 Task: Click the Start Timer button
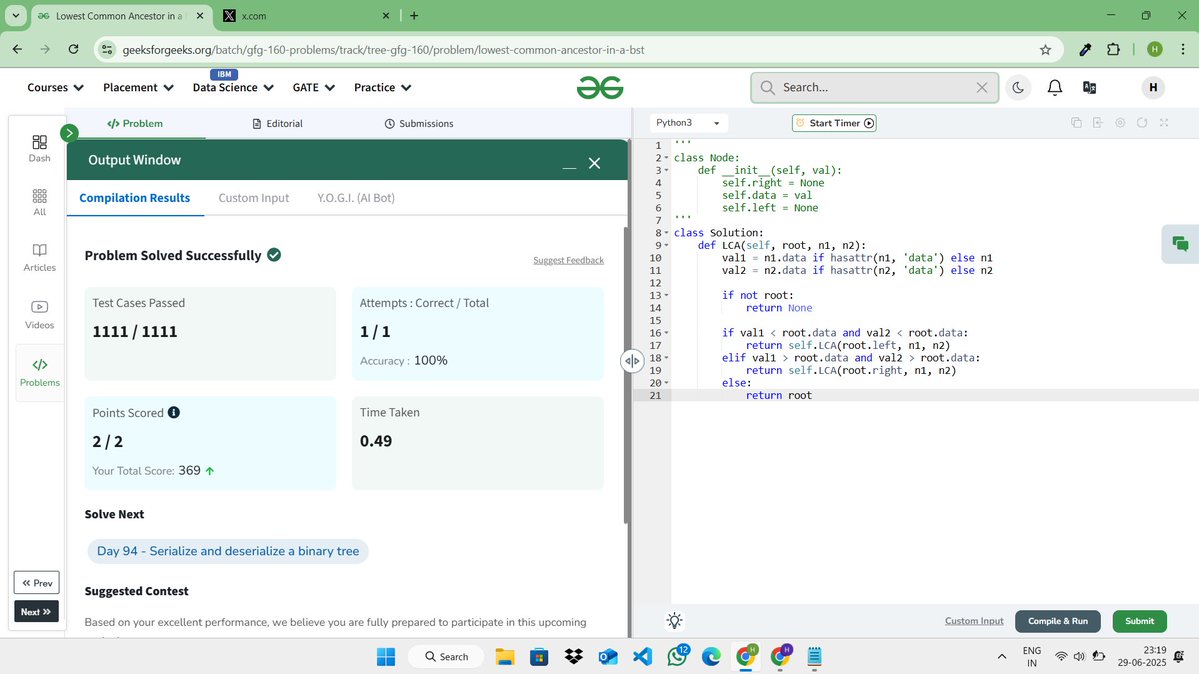tap(834, 122)
